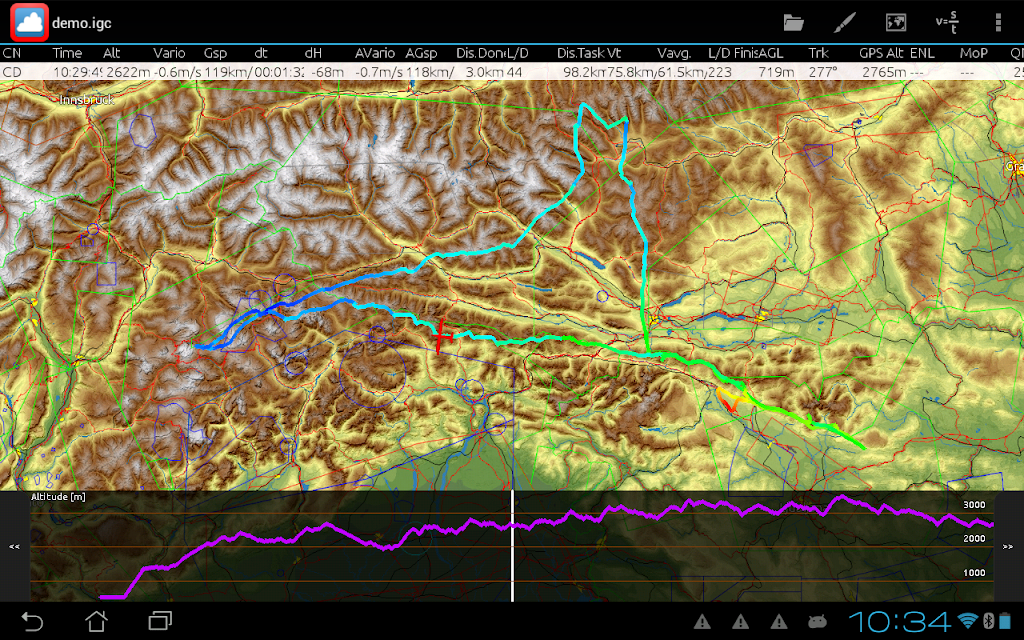The height and width of the screenshot is (640, 1024).
Task: Select the MoP column header
Action: click(x=973, y=53)
